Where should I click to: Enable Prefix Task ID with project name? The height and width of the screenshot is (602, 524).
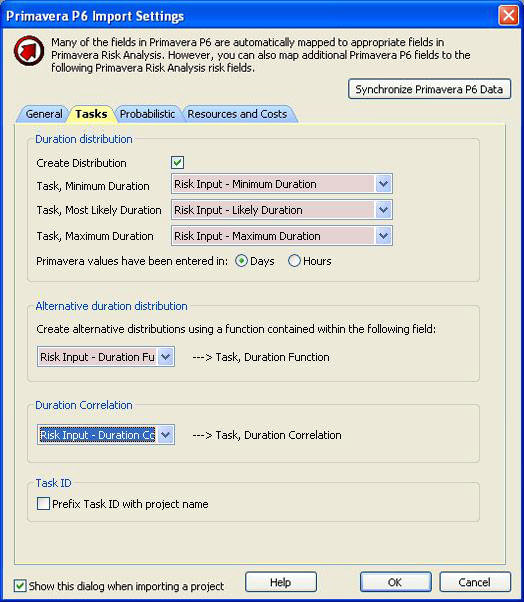pos(43,504)
